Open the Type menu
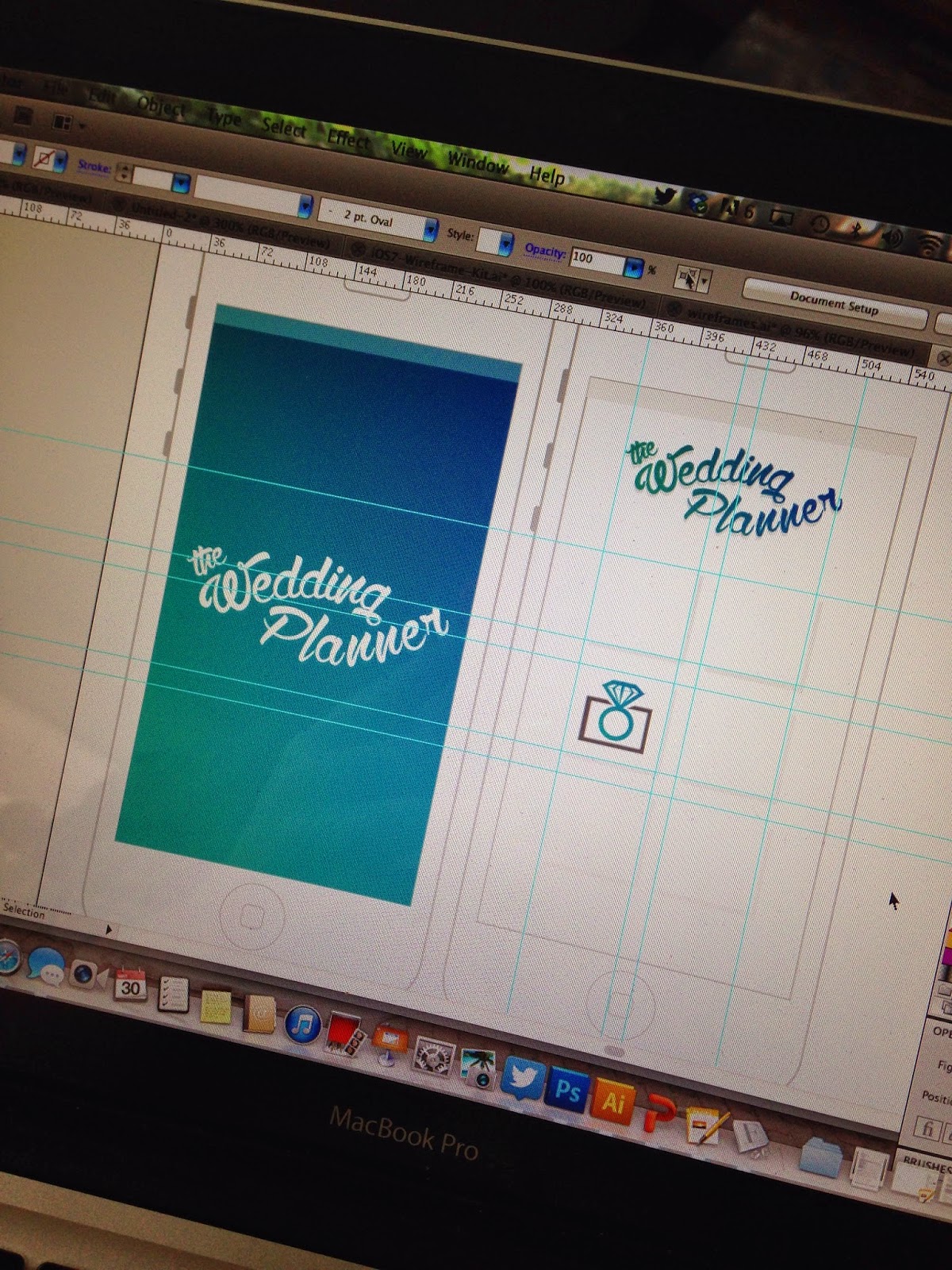The image size is (952, 1270). pos(225,117)
